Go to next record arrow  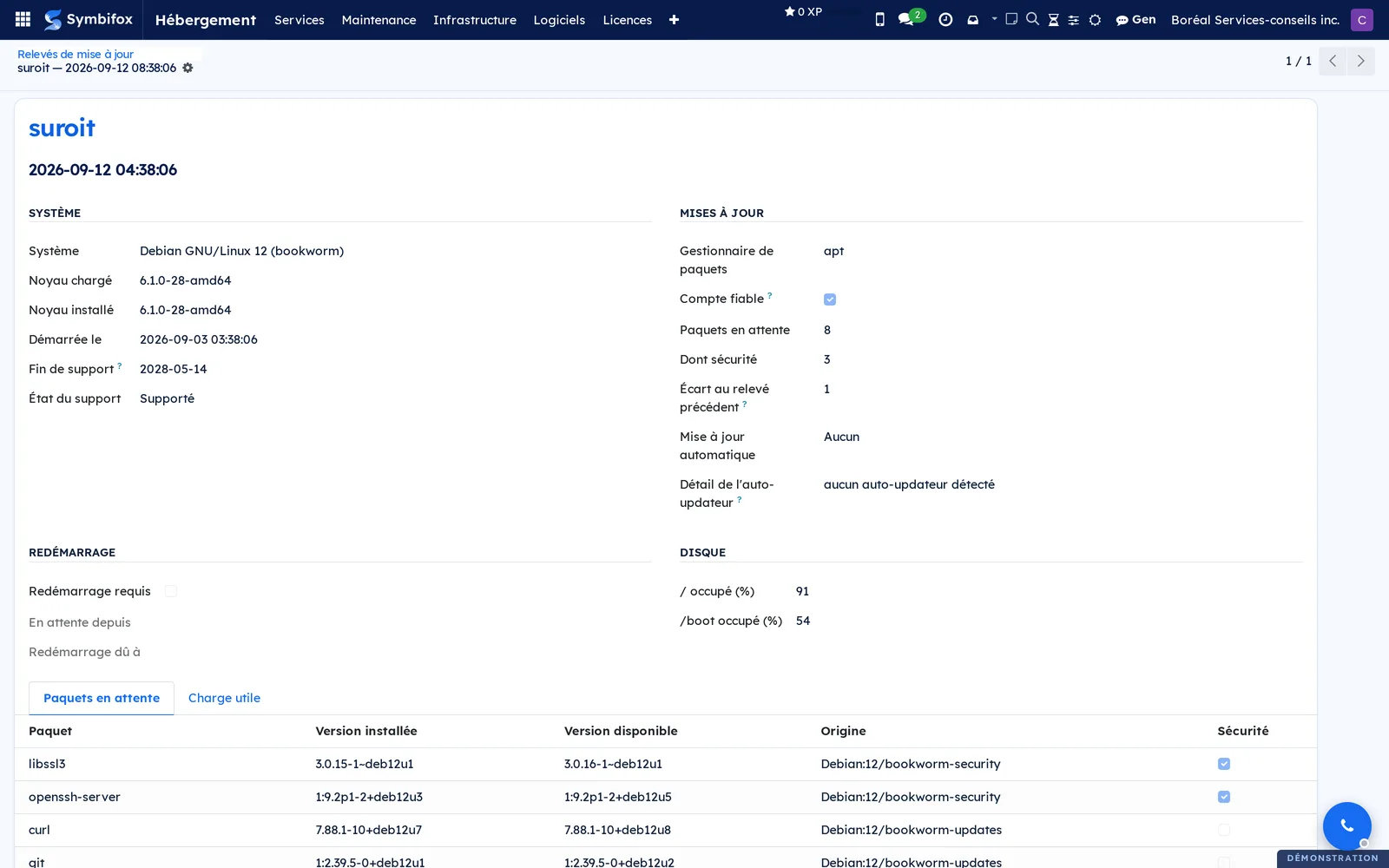point(1360,61)
